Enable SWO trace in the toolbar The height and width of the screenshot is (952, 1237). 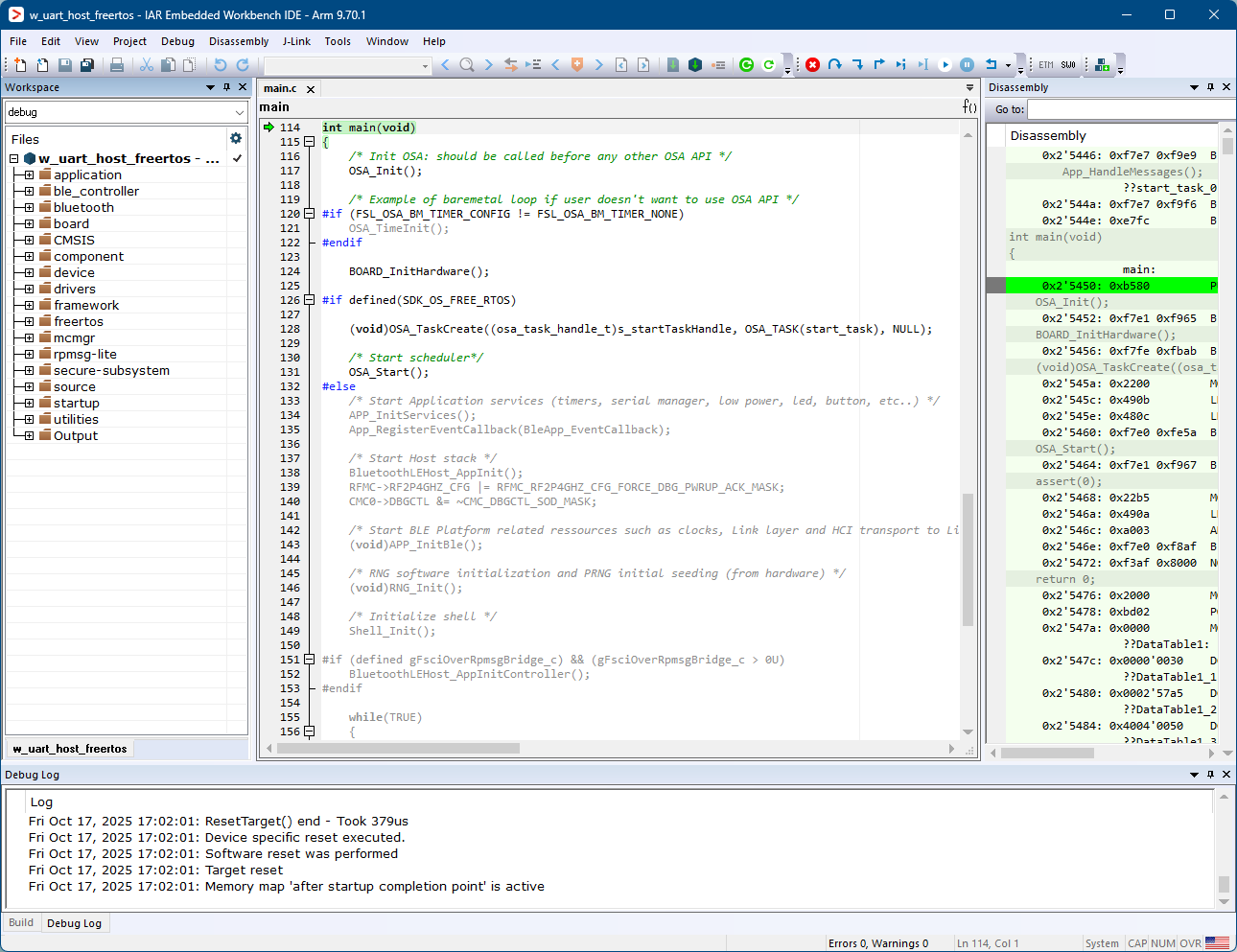coord(1070,64)
